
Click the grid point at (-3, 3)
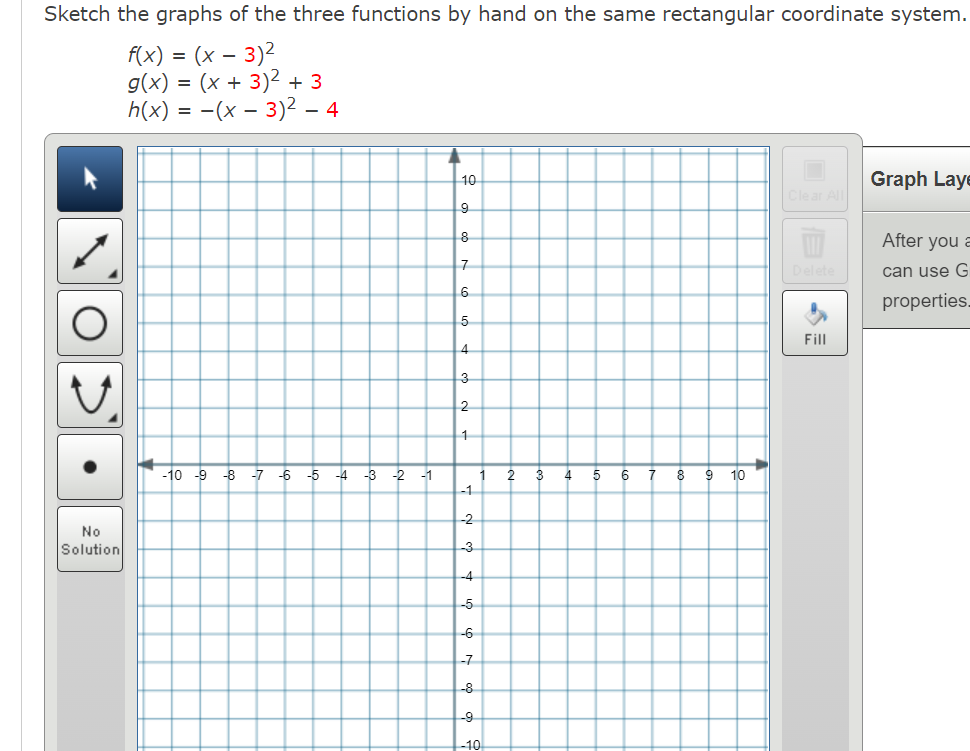[369, 378]
